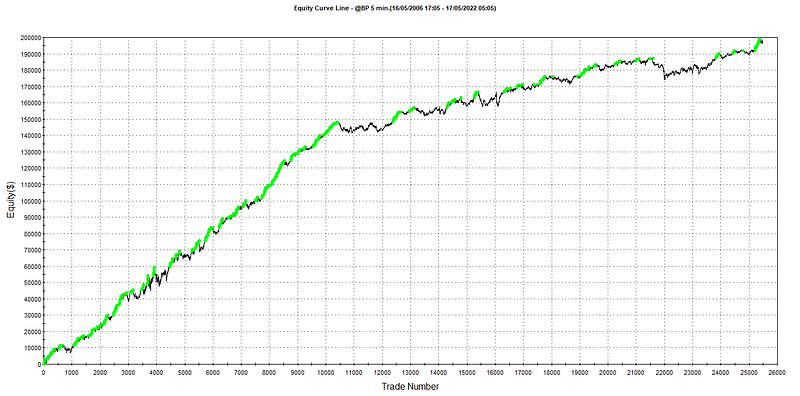Pick the 3000 trade number tick label
800x396 pixels.
pos(129,373)
